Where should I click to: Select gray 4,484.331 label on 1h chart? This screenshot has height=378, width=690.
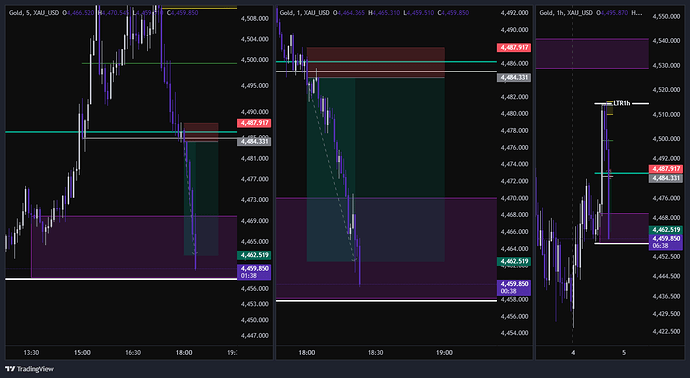click(666, 178)
